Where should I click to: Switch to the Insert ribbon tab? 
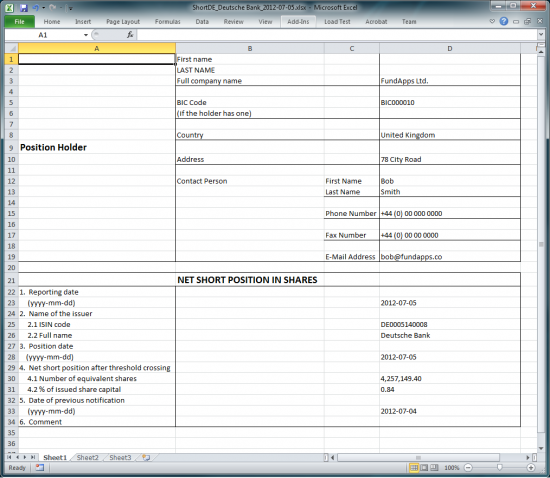[x=83, y=21]
